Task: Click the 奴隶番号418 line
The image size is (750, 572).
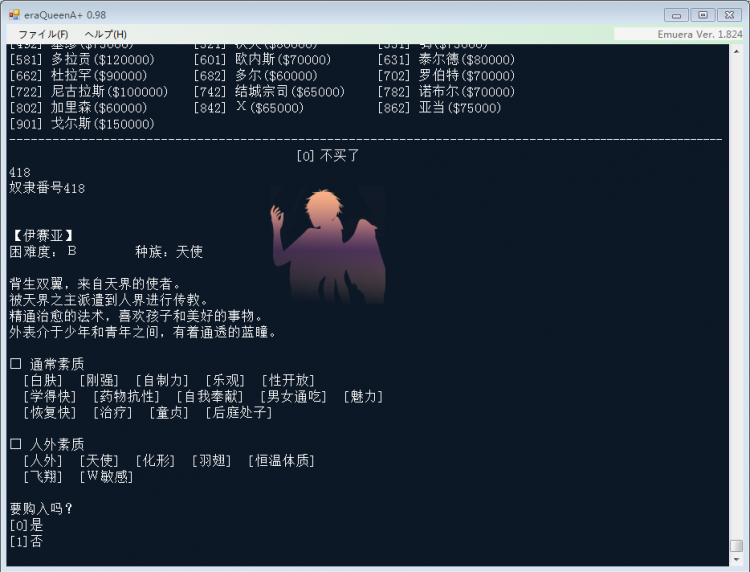Action: tap(47, 188)
